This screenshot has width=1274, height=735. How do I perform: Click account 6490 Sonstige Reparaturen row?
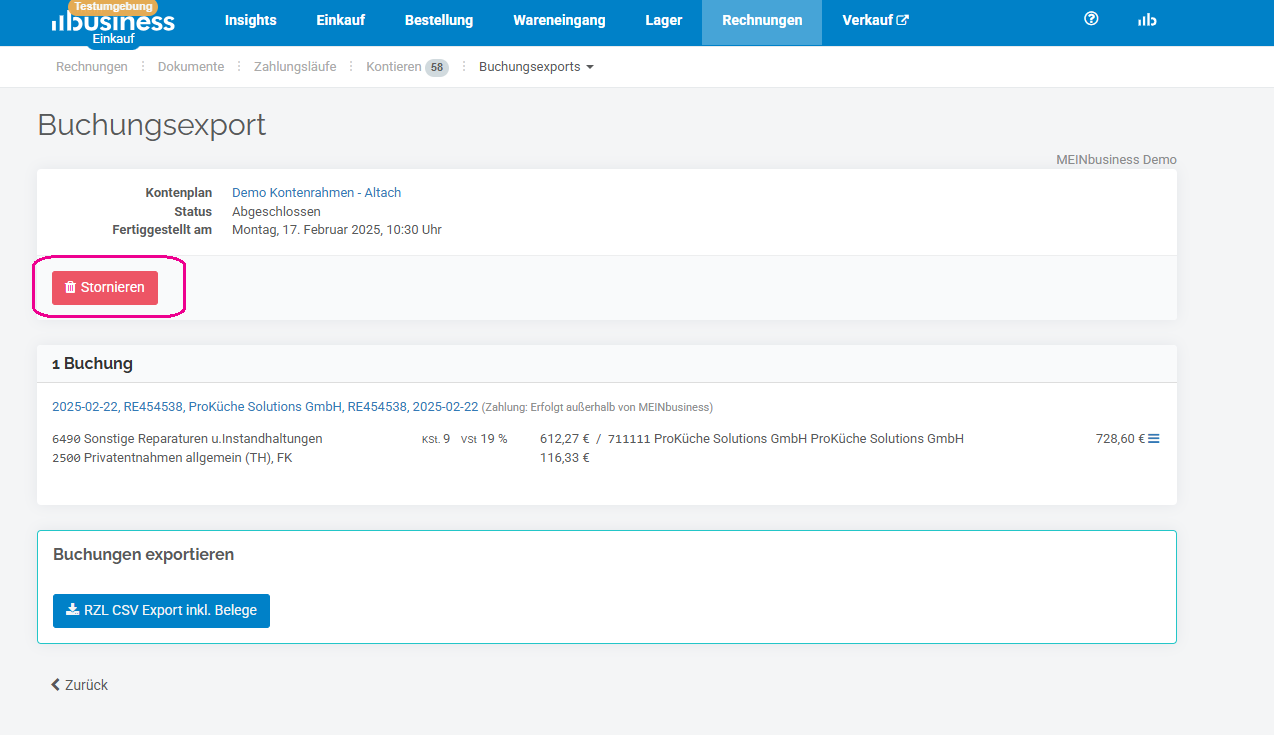(x=187, y=439)
